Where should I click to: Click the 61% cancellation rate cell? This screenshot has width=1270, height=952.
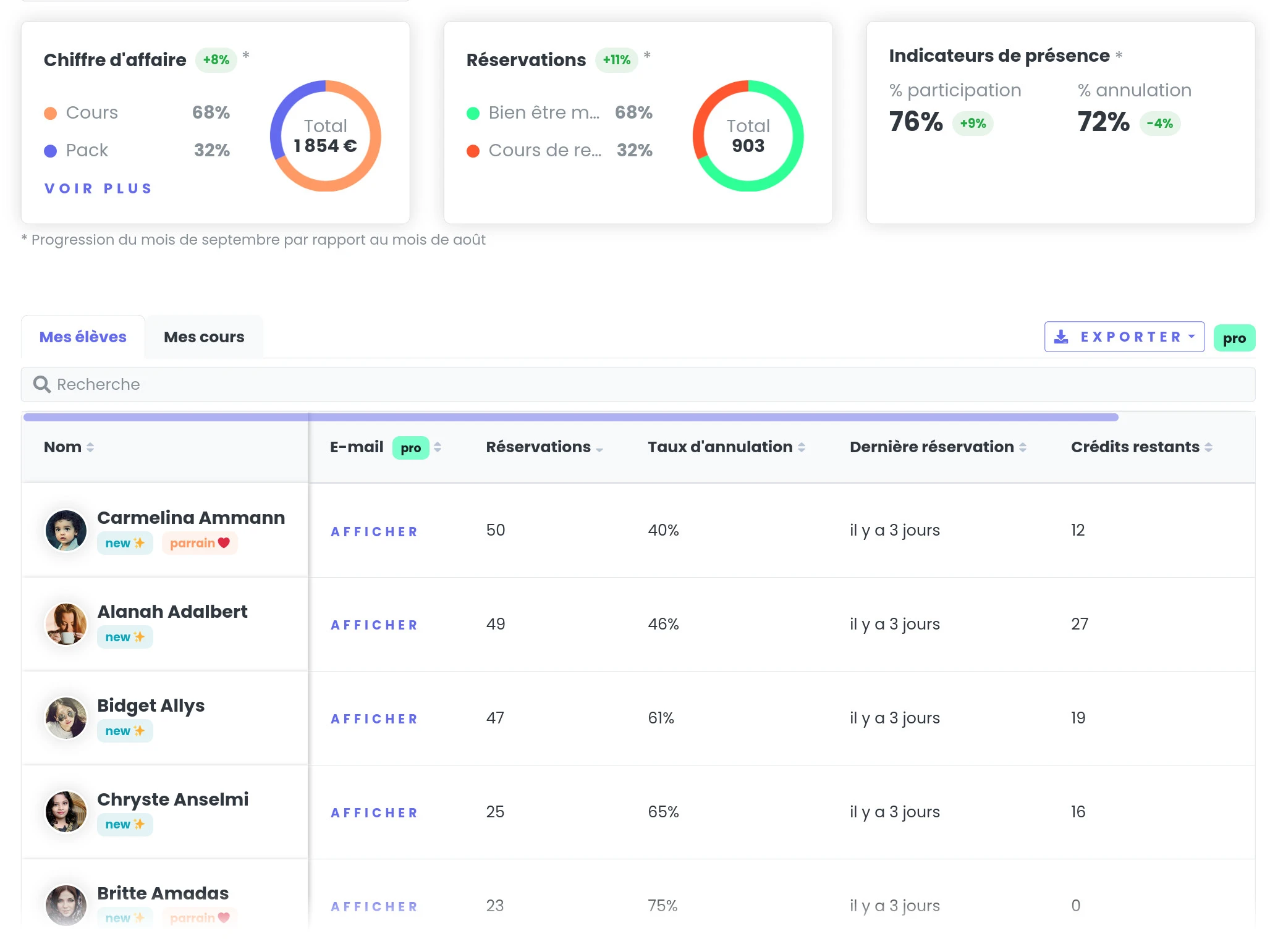(661, 718)
